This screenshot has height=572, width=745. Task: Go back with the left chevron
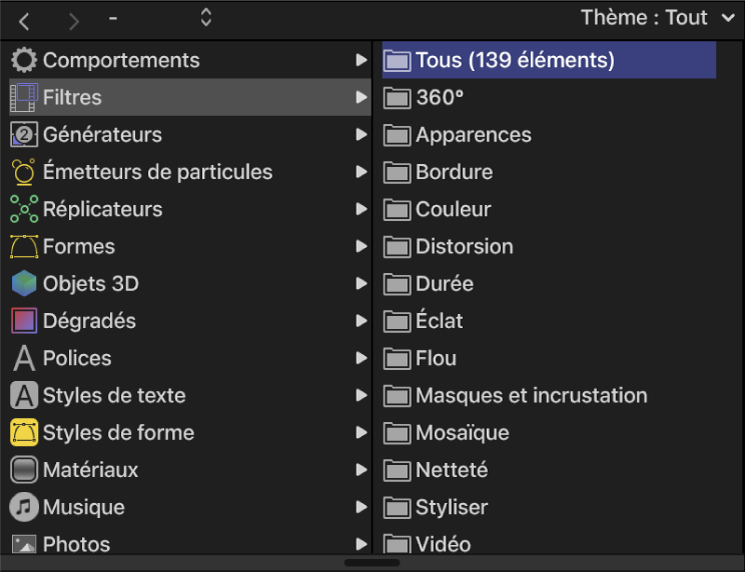(24, 20)
